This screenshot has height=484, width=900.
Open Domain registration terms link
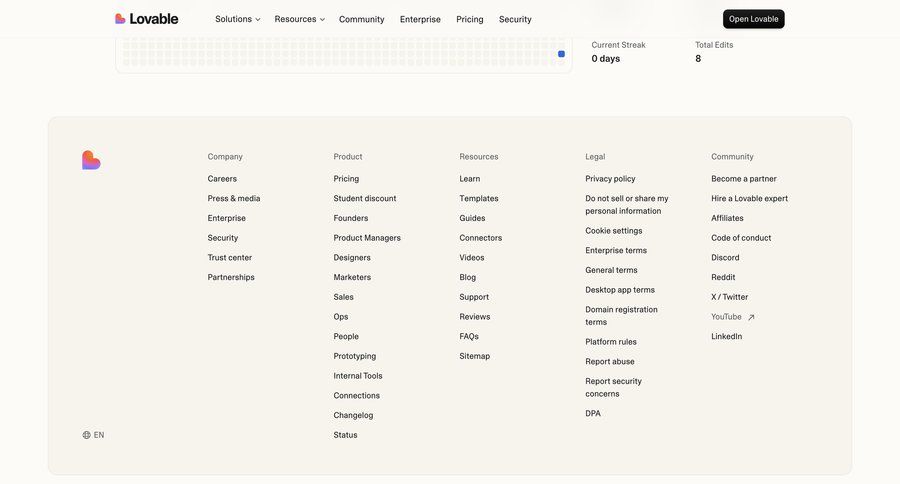tap(622, 316)
